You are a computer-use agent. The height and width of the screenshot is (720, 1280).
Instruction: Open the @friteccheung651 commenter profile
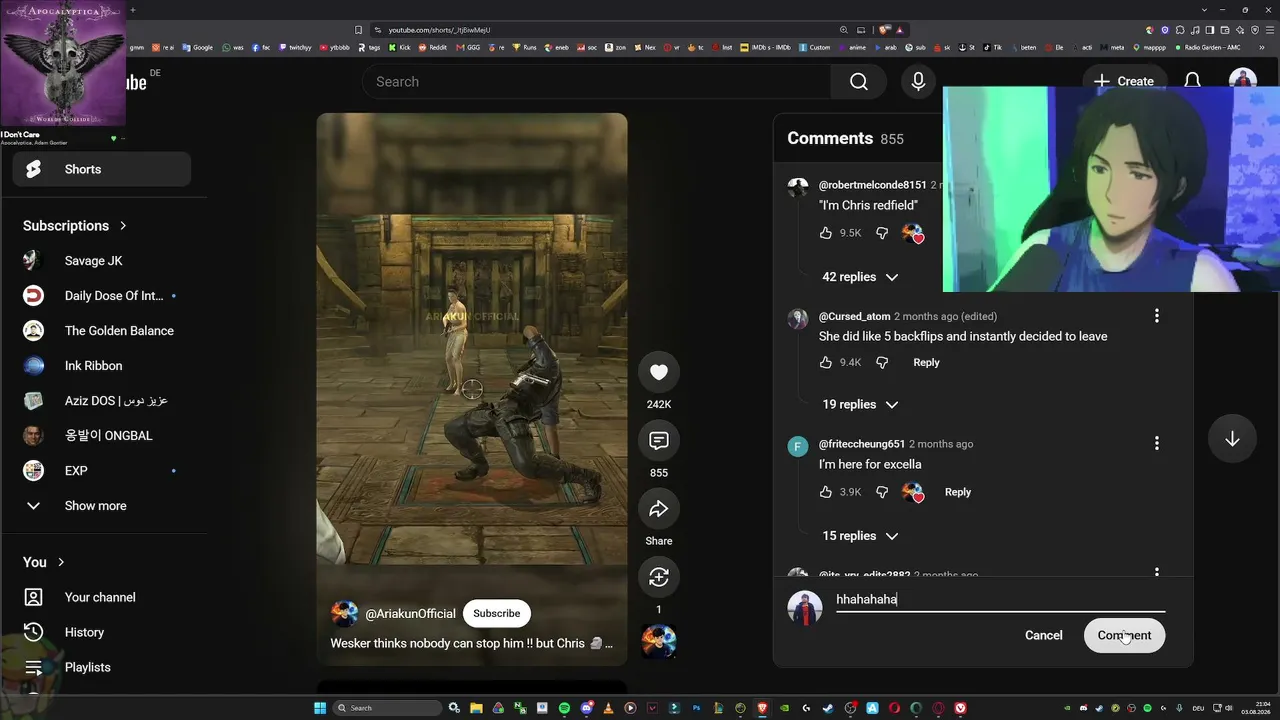(x=862, y=444)
